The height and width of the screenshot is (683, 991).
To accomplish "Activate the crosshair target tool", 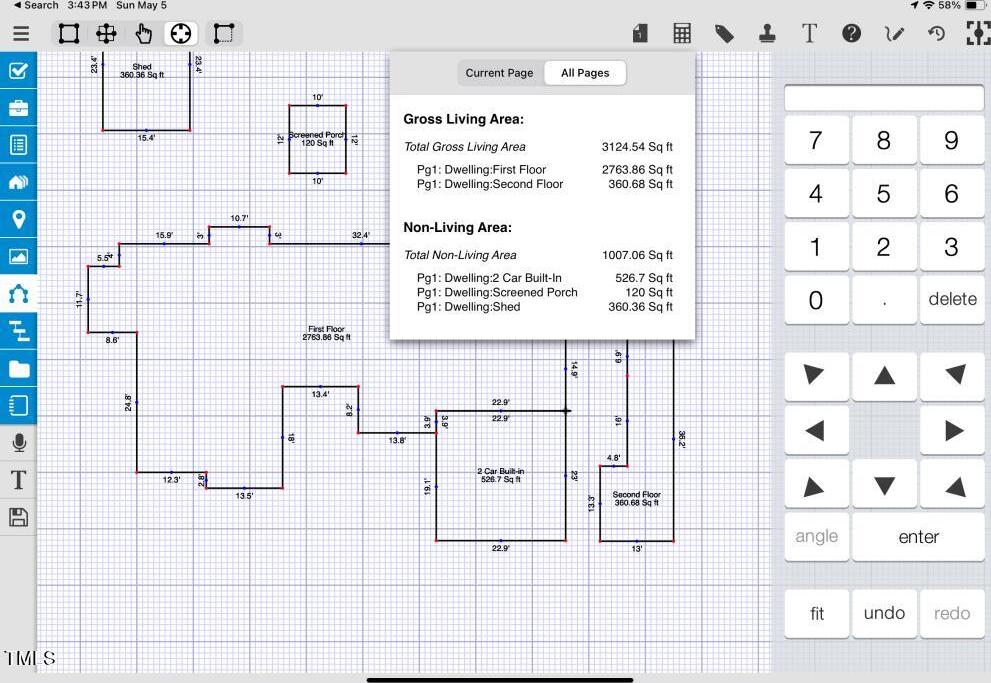I will pos(181,33).
